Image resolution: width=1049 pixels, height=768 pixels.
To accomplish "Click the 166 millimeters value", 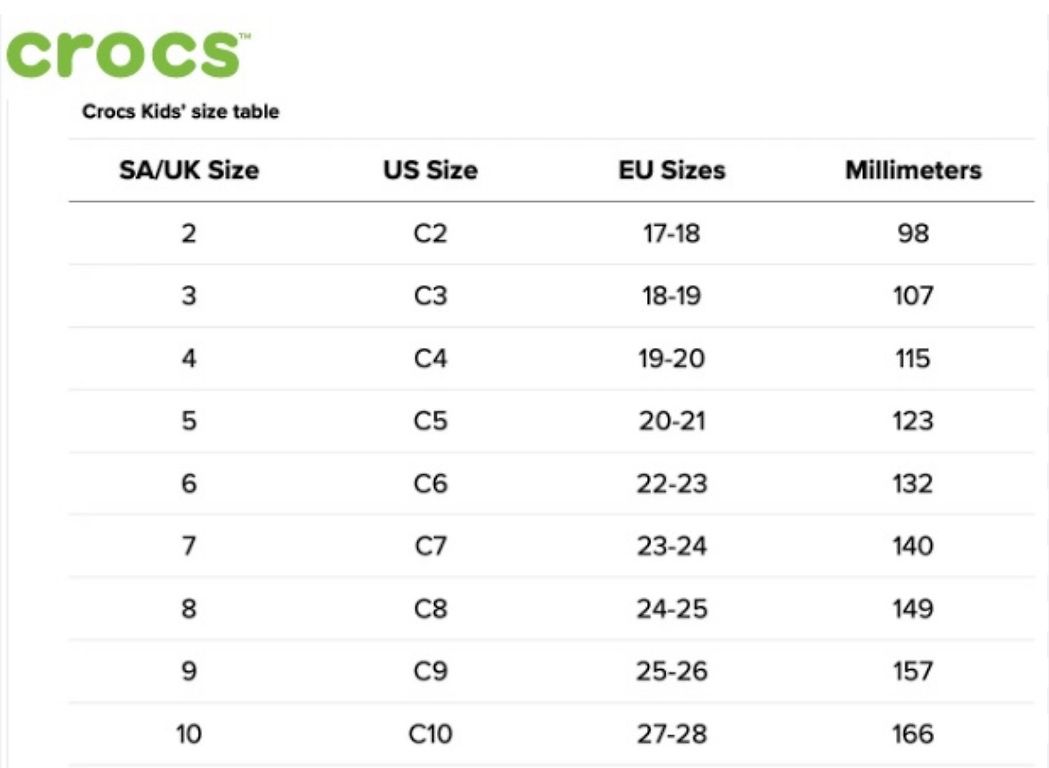I will pos(913,734).
